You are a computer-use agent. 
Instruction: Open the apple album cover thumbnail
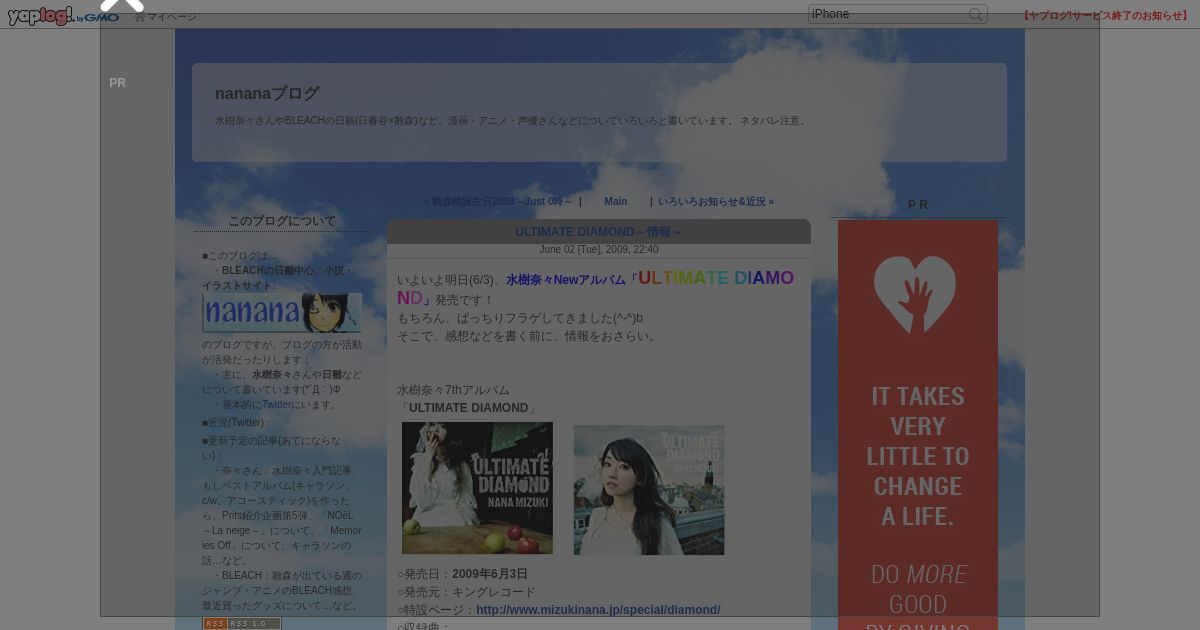(x=477, y=488)
